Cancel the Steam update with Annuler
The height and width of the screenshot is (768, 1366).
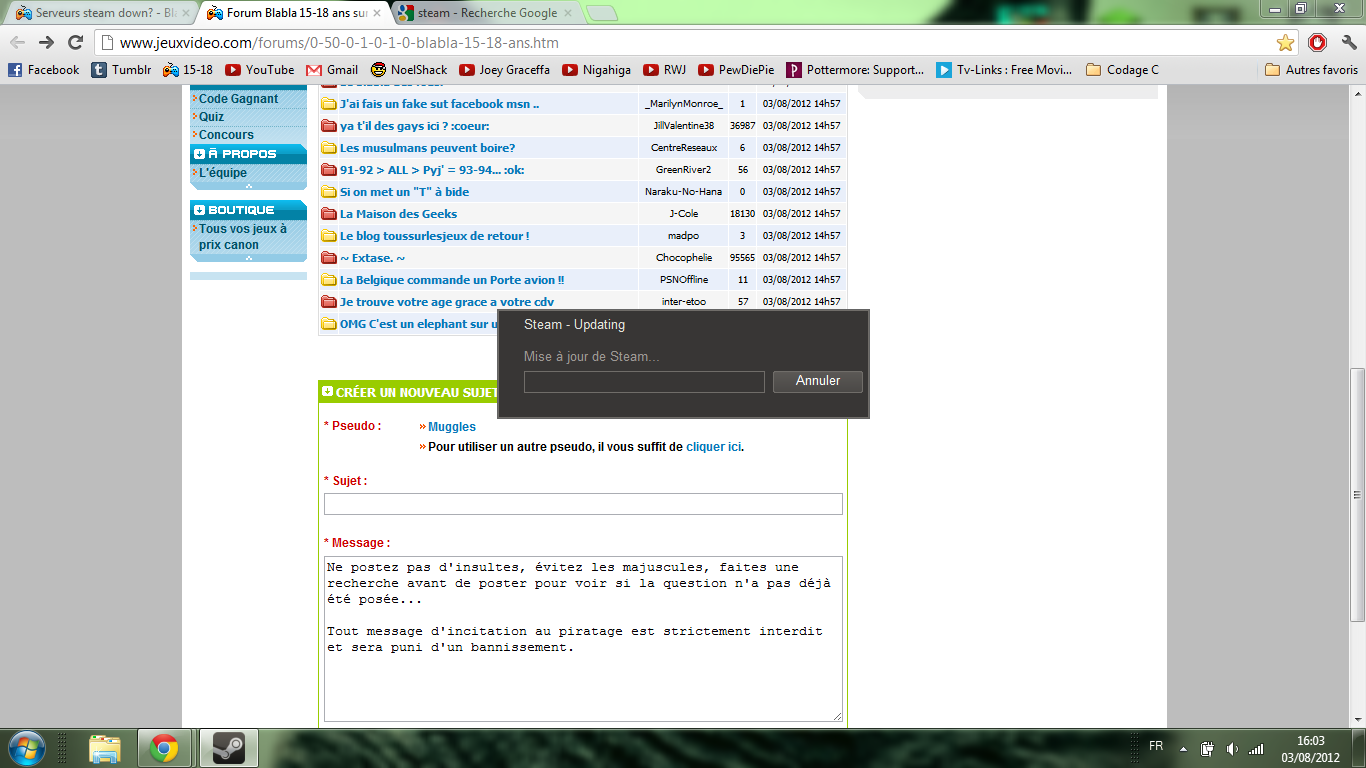pos(818,381)
